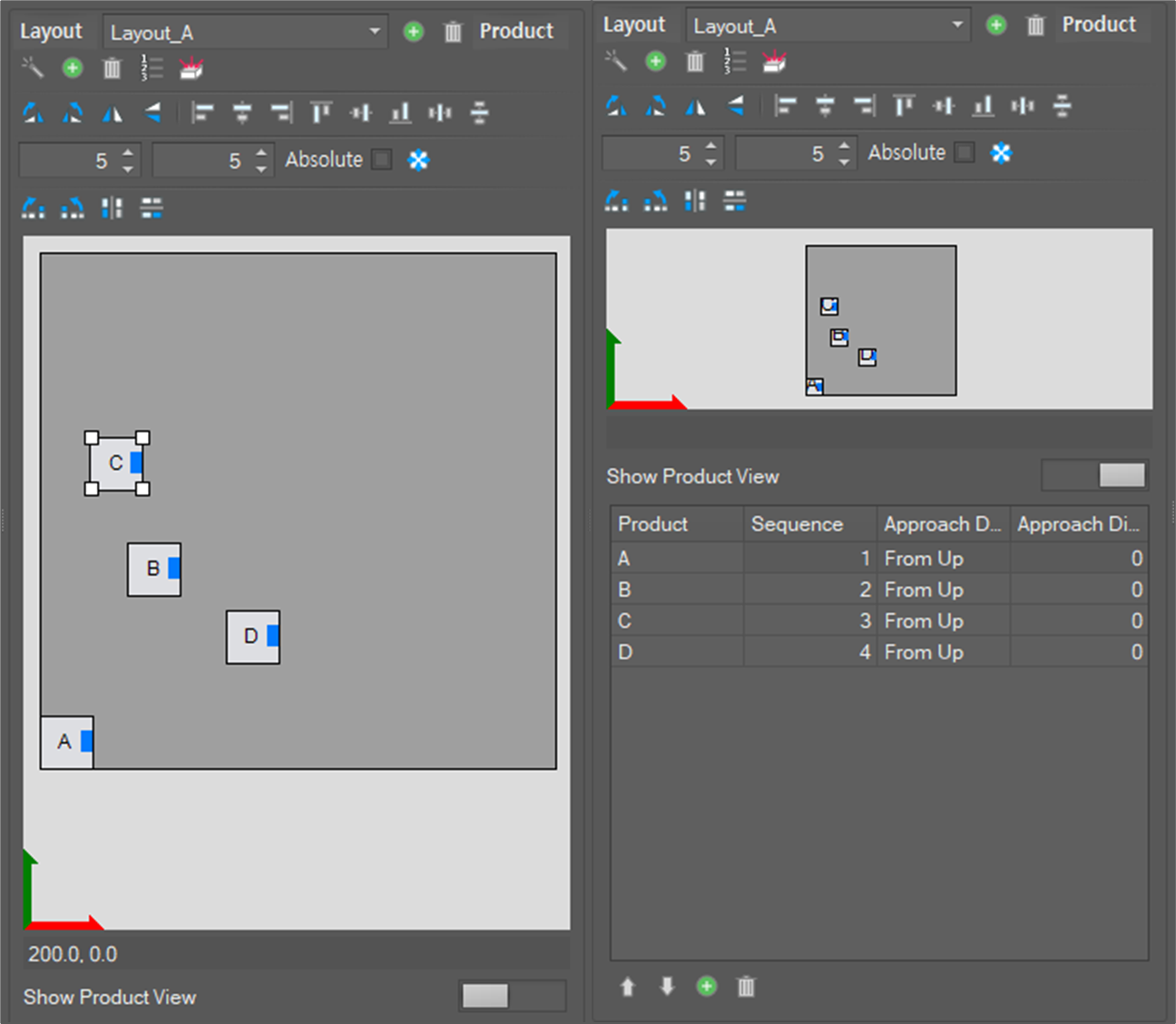Click the blue snowflake icon in right panel

tap(1001, 152)
